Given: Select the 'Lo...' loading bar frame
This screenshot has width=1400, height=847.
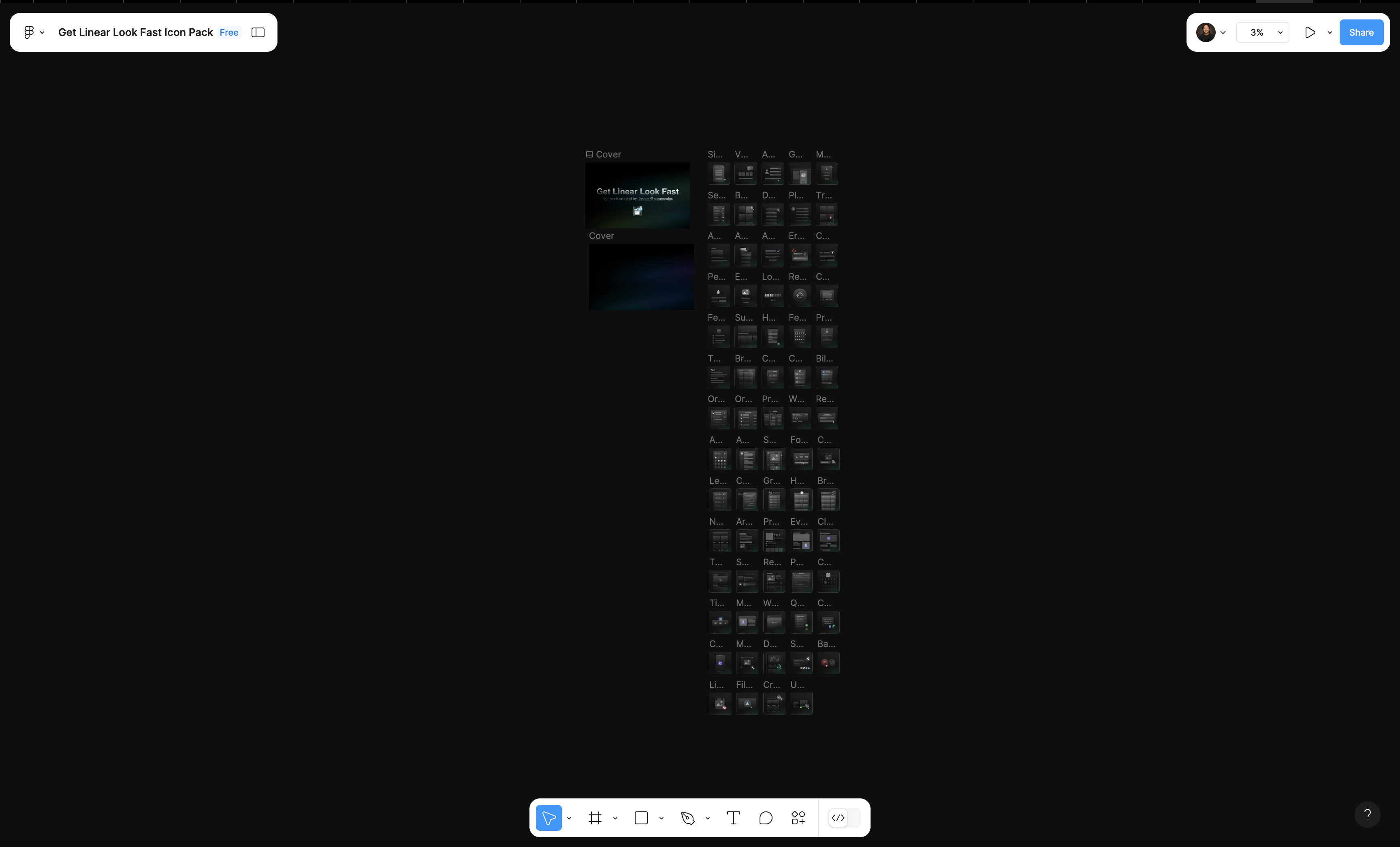Looking at the screenshot, I should 773,296.
